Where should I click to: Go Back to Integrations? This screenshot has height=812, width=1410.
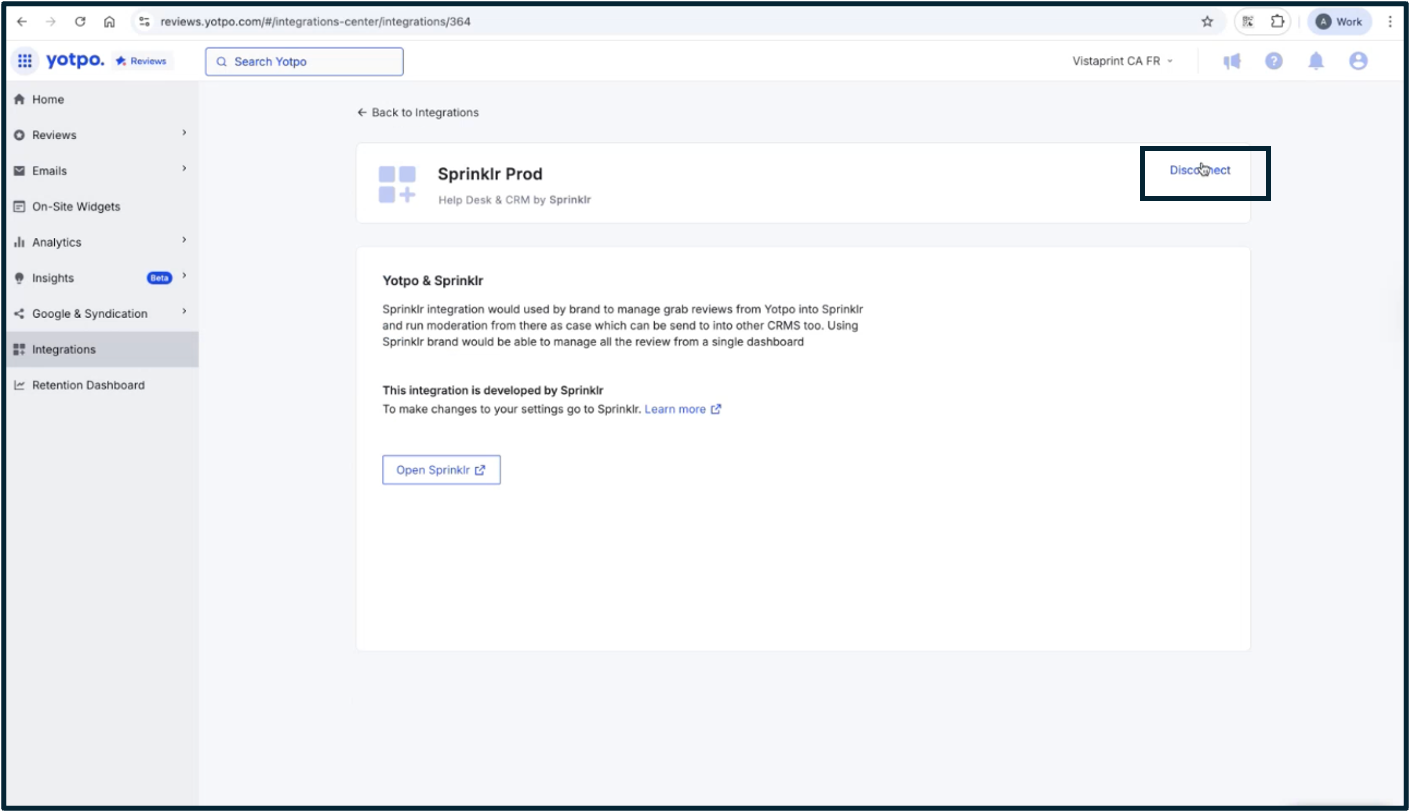pos(418,113)
